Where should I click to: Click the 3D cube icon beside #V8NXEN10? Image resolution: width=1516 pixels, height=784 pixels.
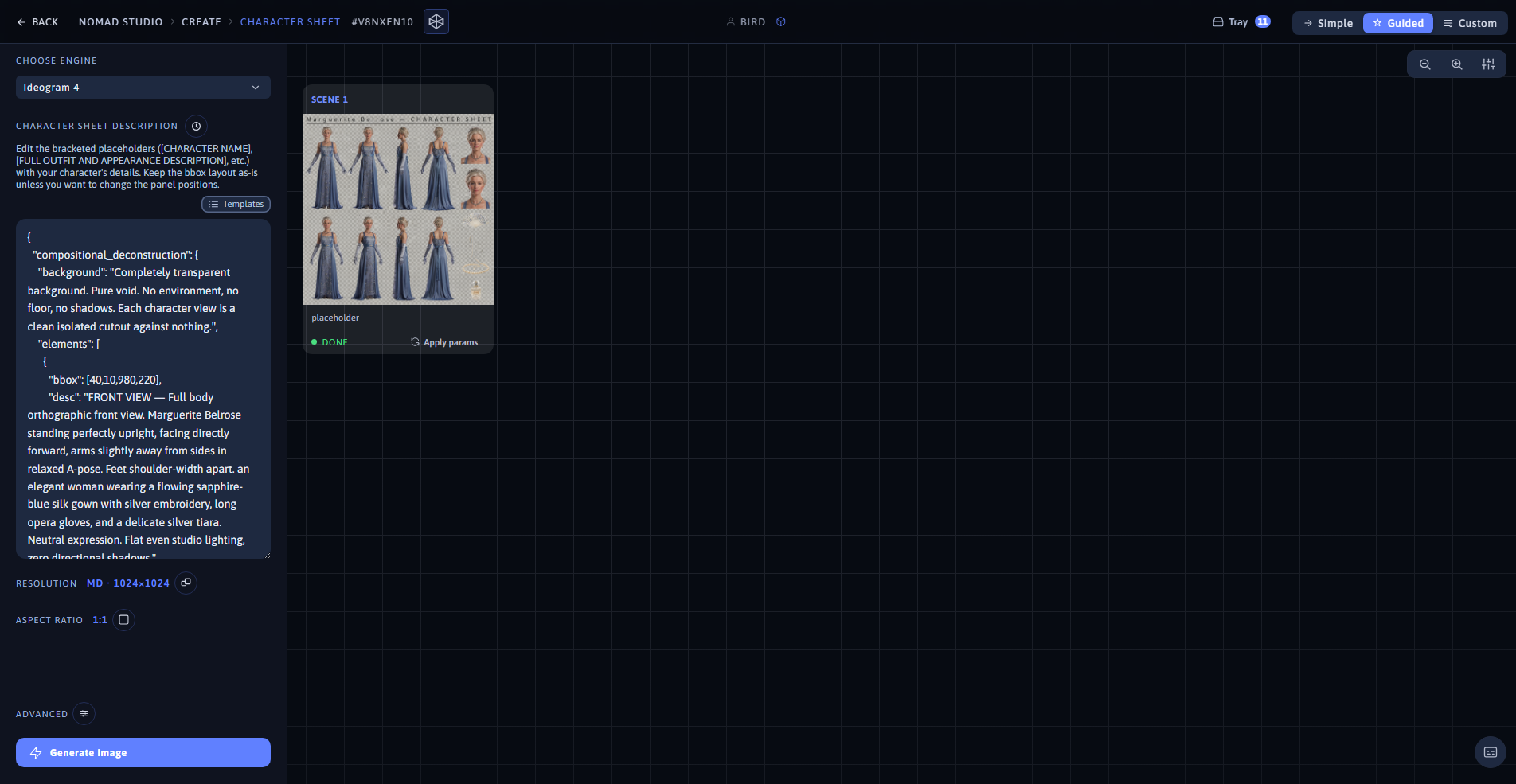coord(436,21)
